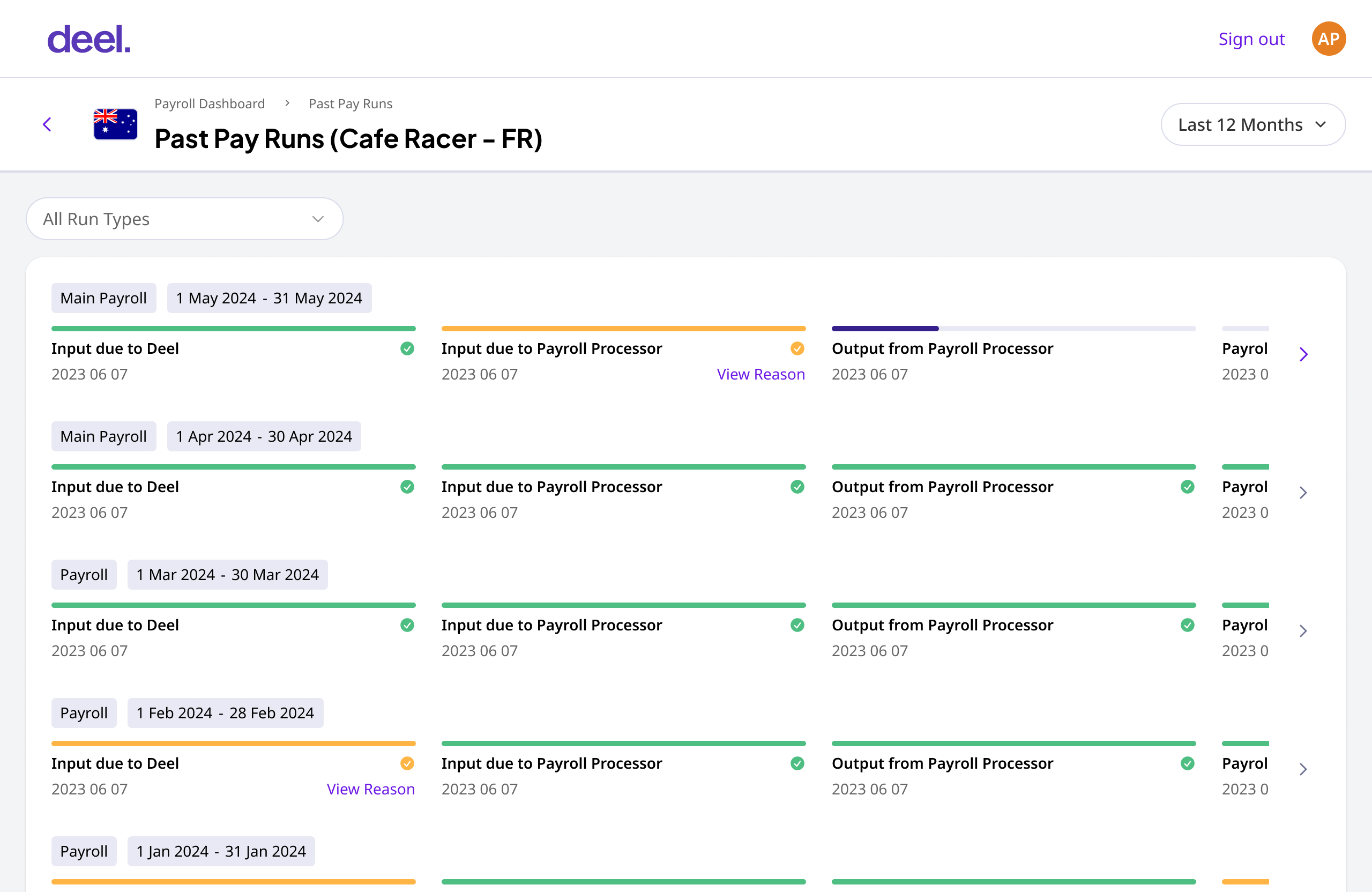The image size is (1372, 892).
Task: Click the Past Pay Runs breadcrumb
Action: pyautogui.click(x=351, y=104)
